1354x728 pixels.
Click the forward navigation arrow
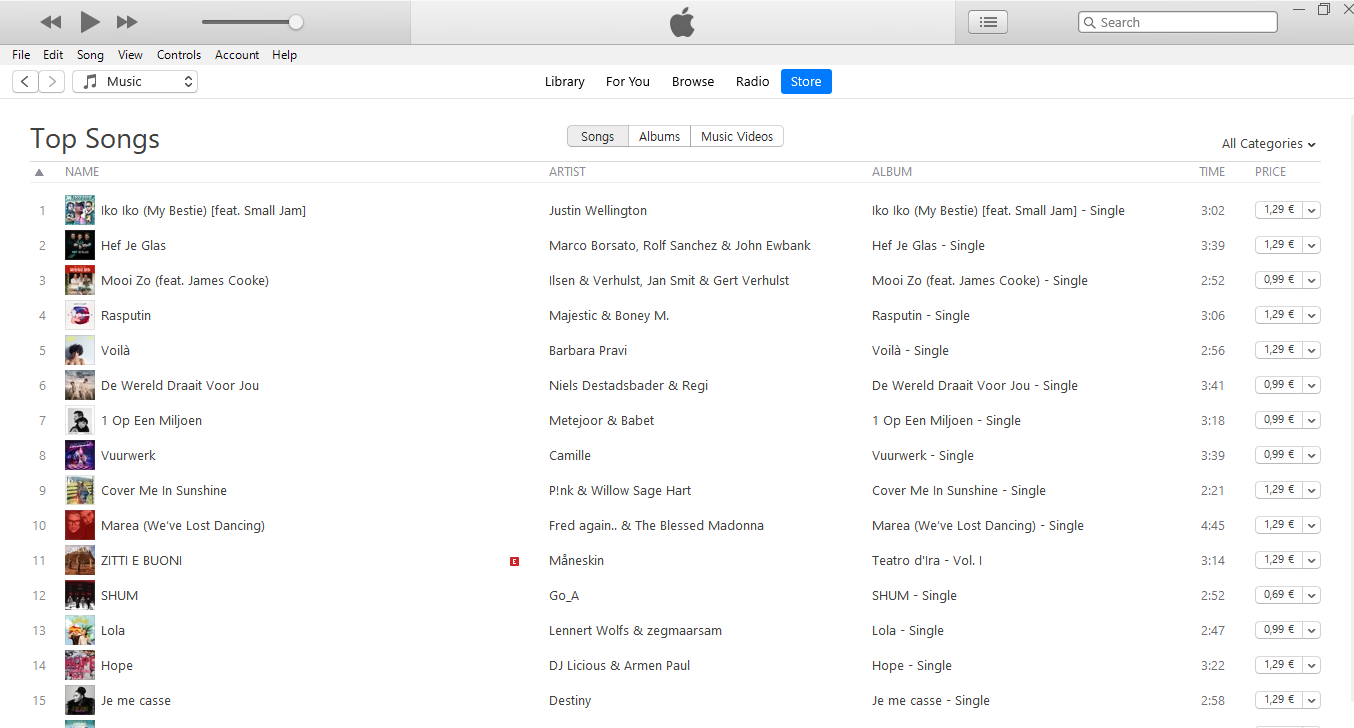(52, 81)
